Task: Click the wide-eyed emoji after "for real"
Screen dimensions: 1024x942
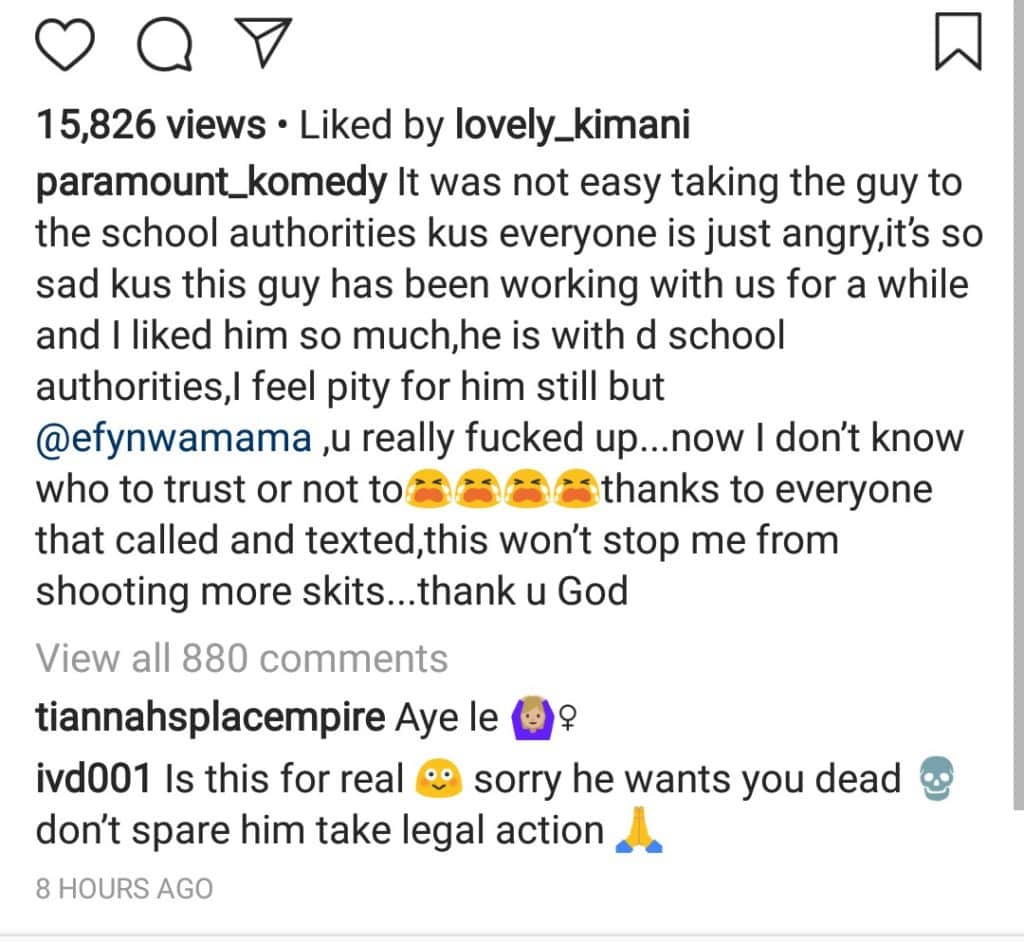Action: pos(438,778)
